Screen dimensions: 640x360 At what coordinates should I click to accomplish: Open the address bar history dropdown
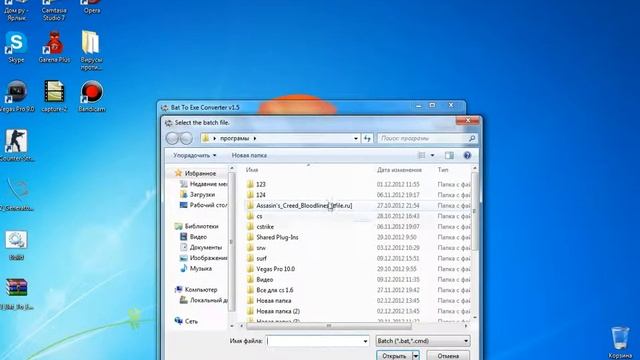click(356, 138)
